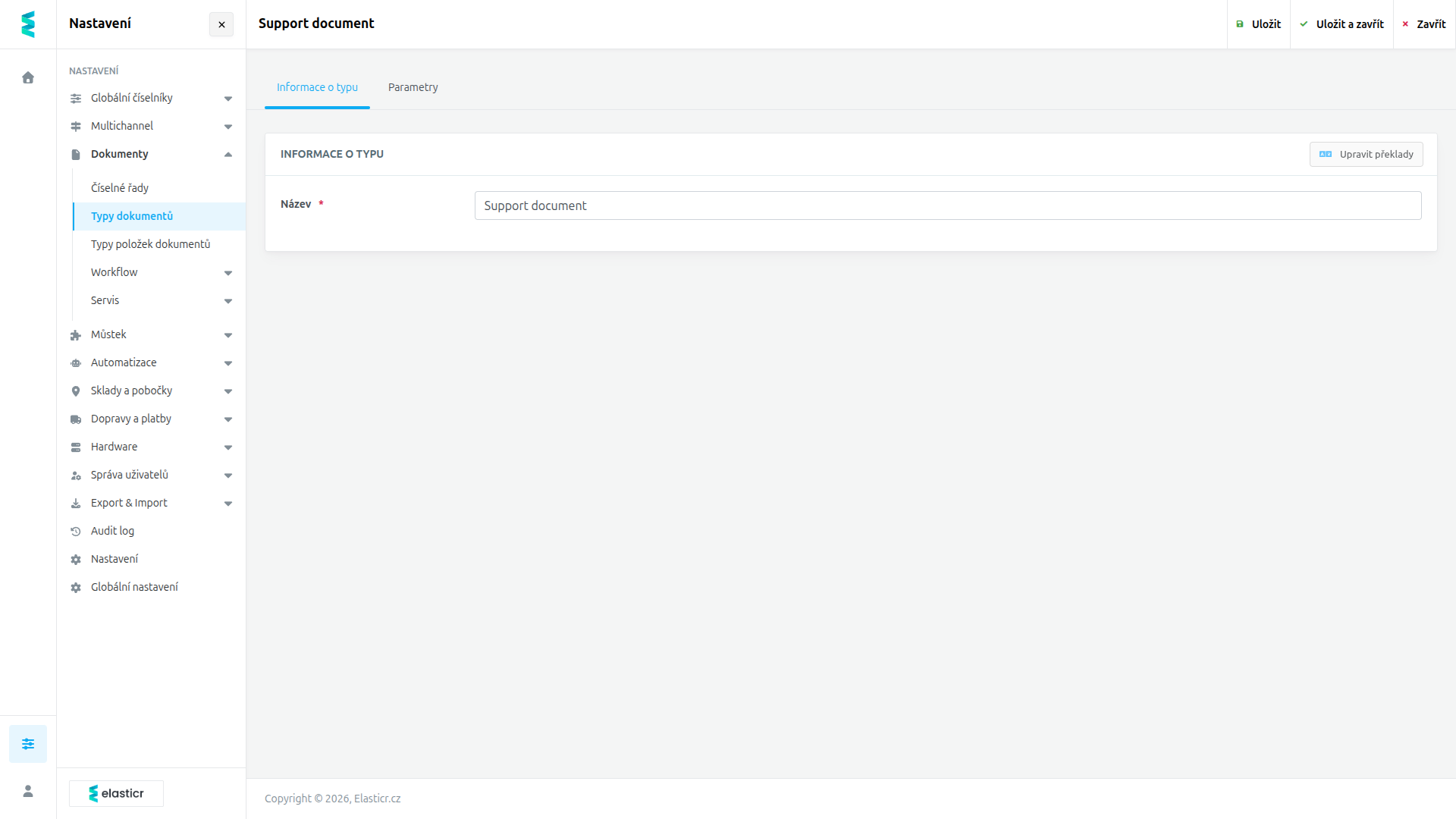1456x819 pixels.
Task: Collapse the Dokumenty section arrow
Action: 227,155
